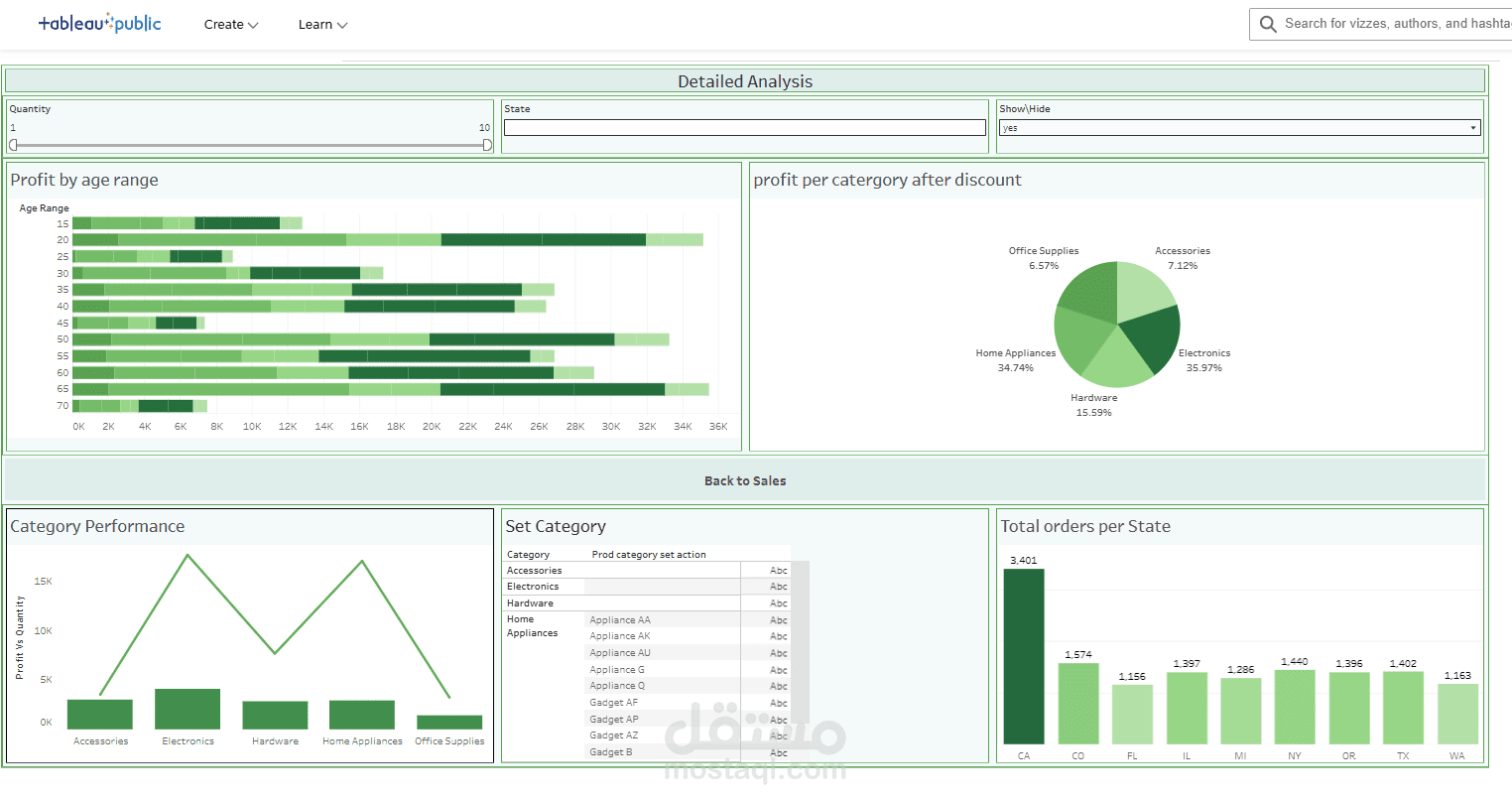Click the Profit by age range title
1512x801 pixels.
tap(84, 180)
